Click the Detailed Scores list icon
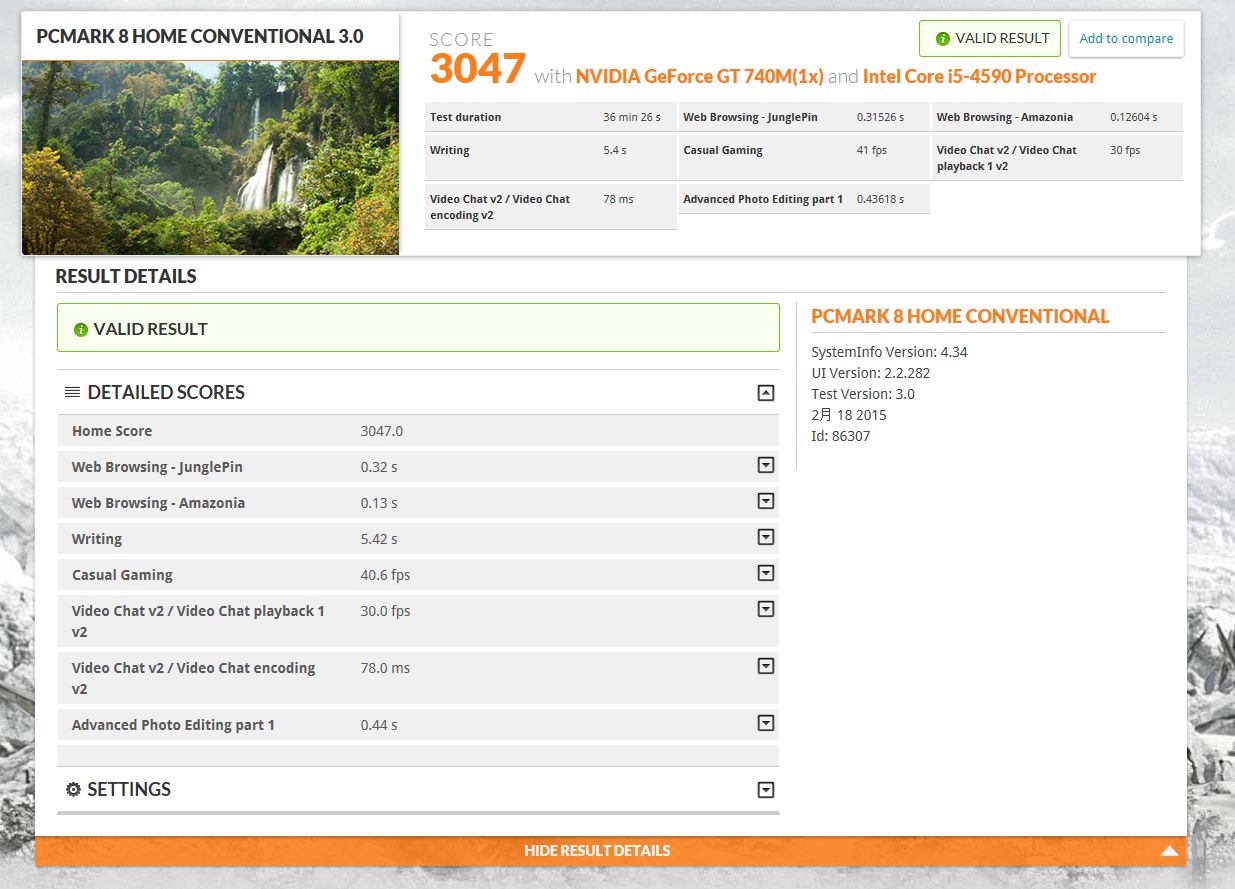Screen dimensions: 1235x889 72,393
